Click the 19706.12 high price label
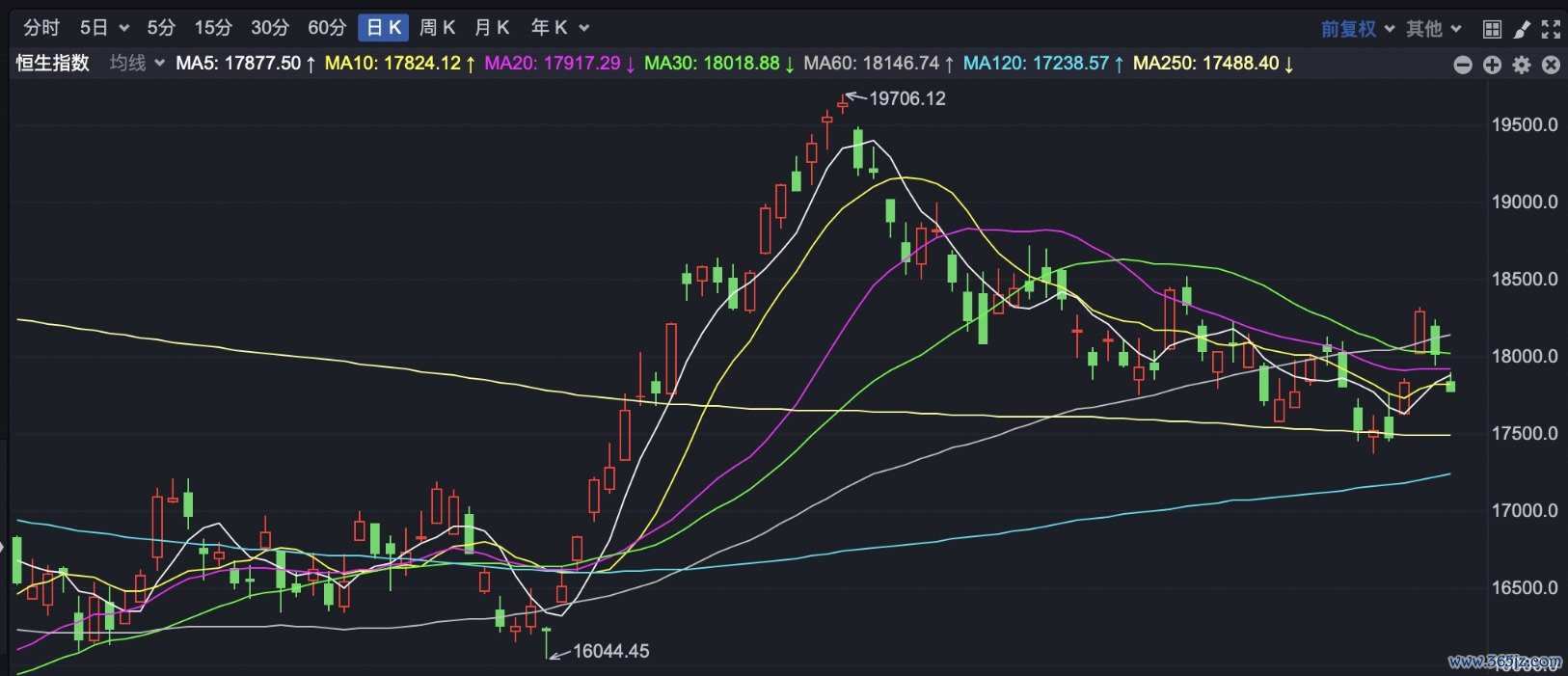The image size is (1568, 676). click(907, 98)
